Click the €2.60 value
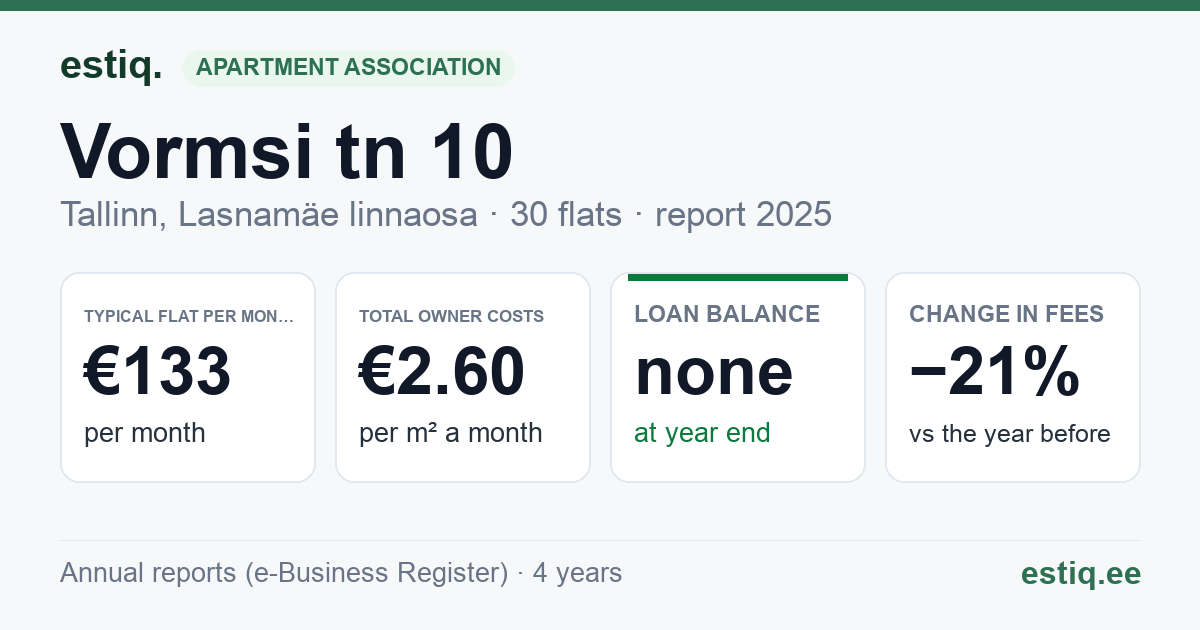 [x=442, y=371]
